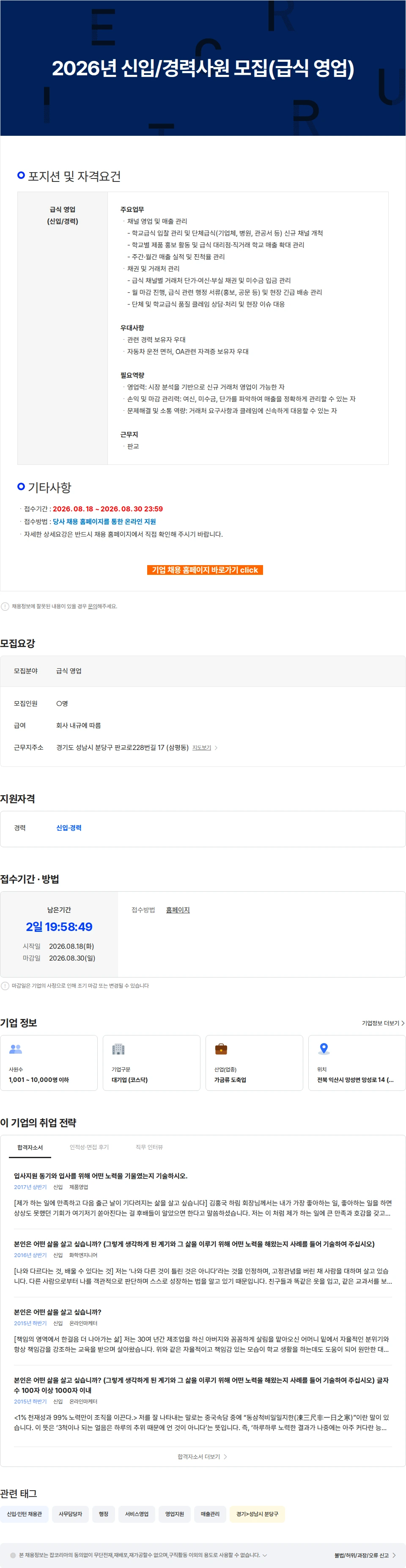Click the 문의 link below the posting
The width and height of the screenshot is (406, 1568).
click(93, 606)
